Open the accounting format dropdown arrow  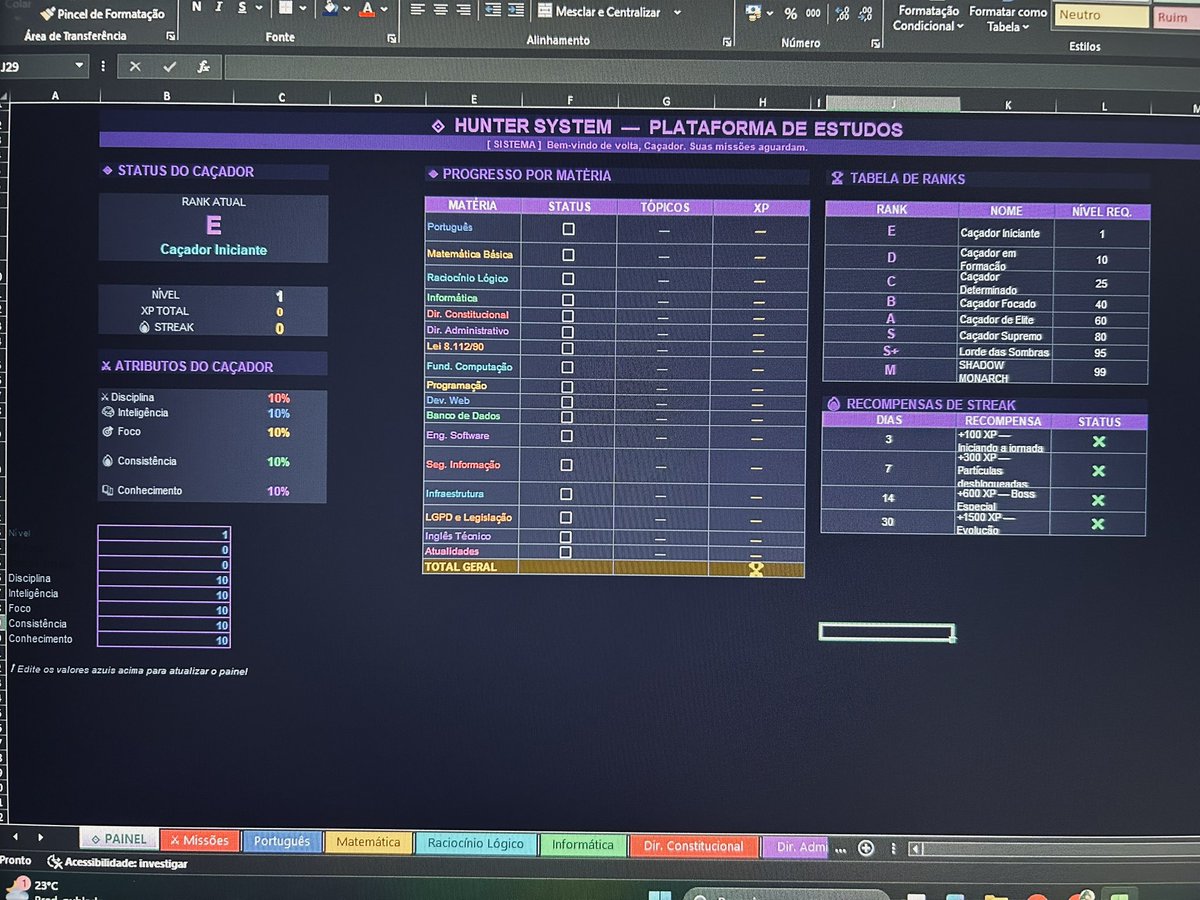pyautogui.click(x=770, y=13)
